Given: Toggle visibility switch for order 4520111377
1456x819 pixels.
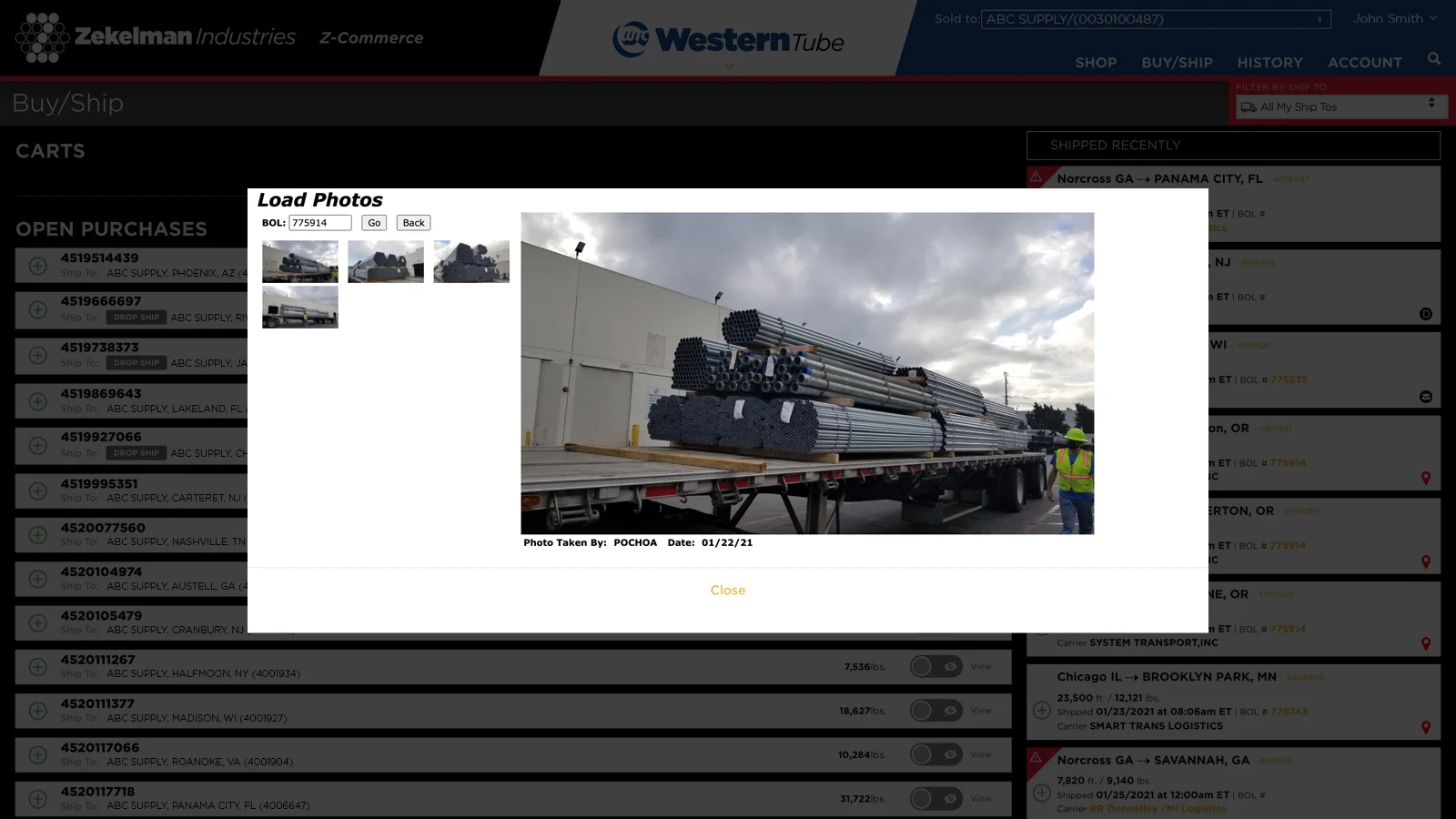Looking at the screenshot, I should click(x=935, y=711).
